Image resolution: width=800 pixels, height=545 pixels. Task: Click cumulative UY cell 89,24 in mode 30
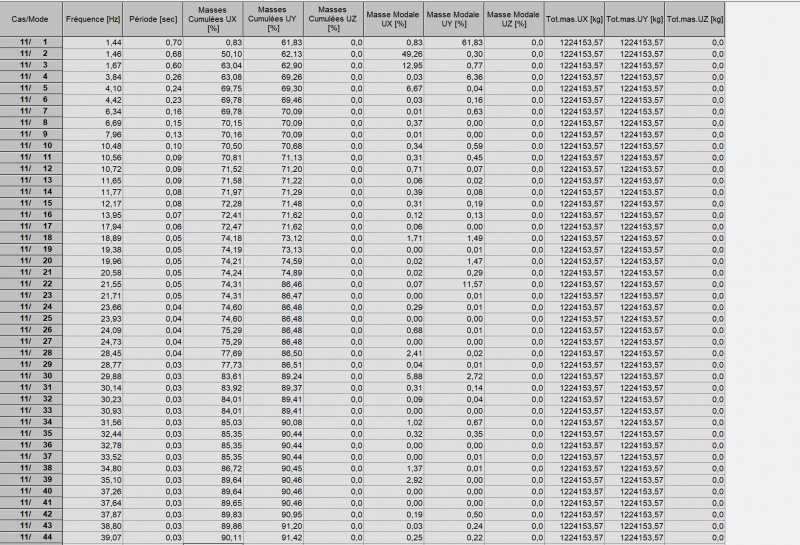click(x=273, y=377)
